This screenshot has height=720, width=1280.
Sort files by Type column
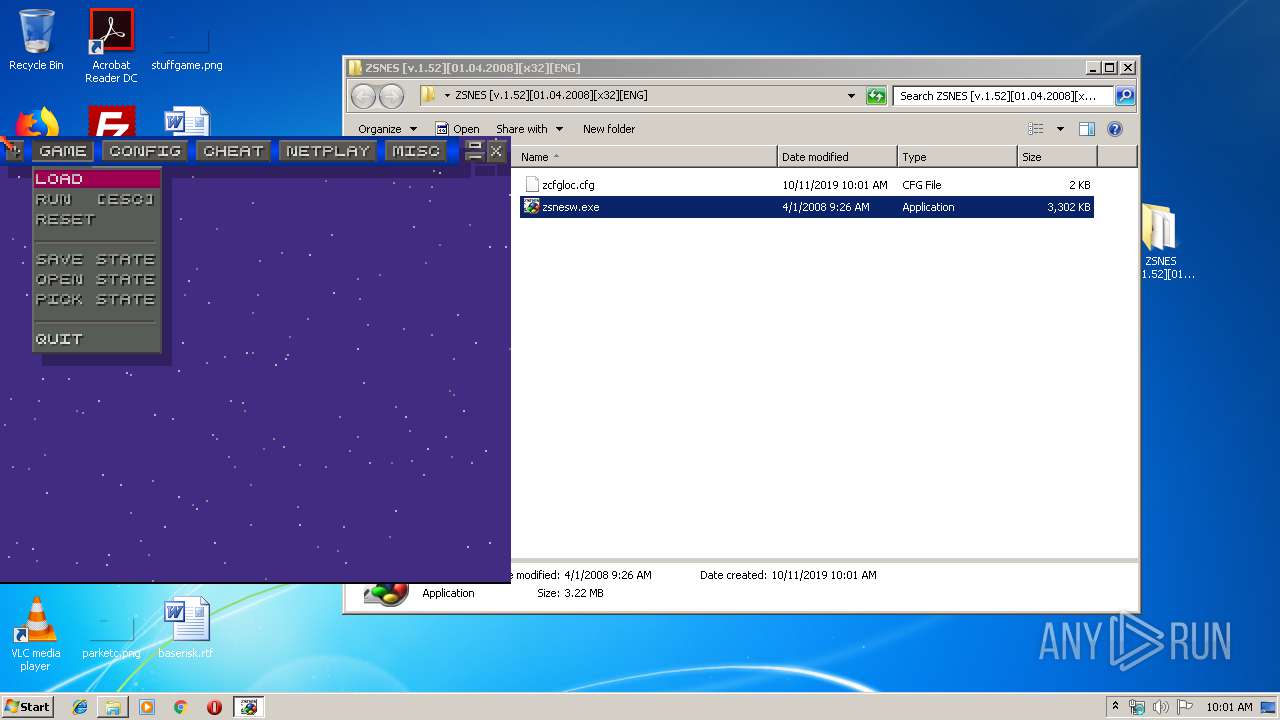(x=957, y=157)
